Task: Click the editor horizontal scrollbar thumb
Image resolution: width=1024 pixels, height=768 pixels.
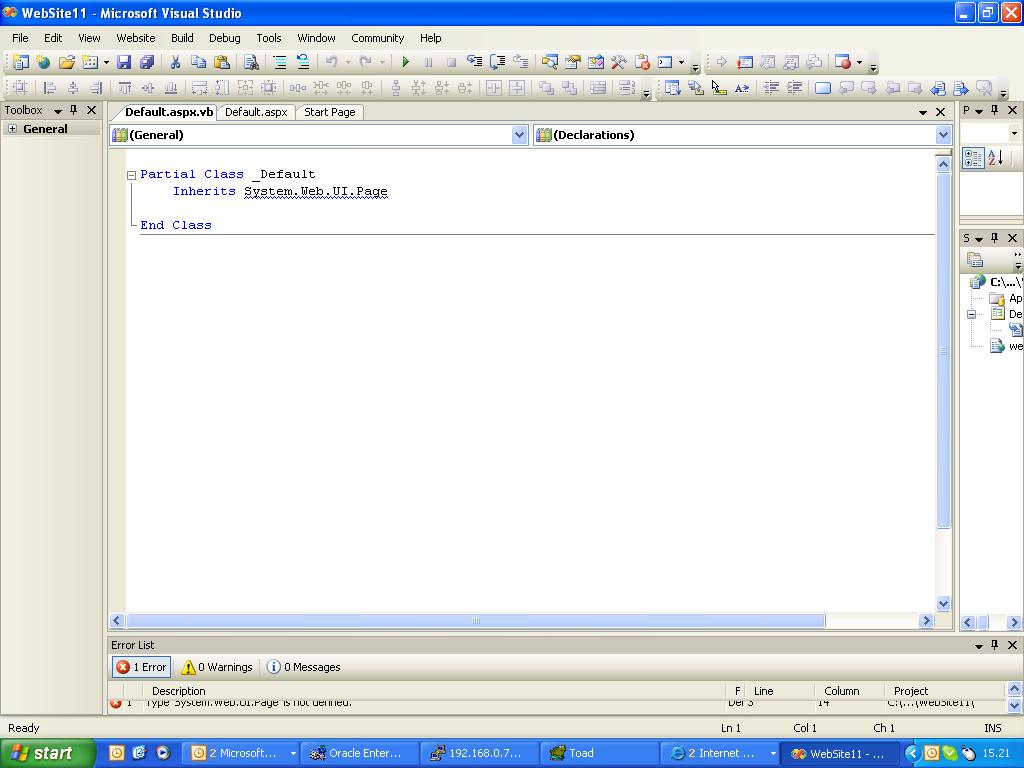Action: coord(475,620)
